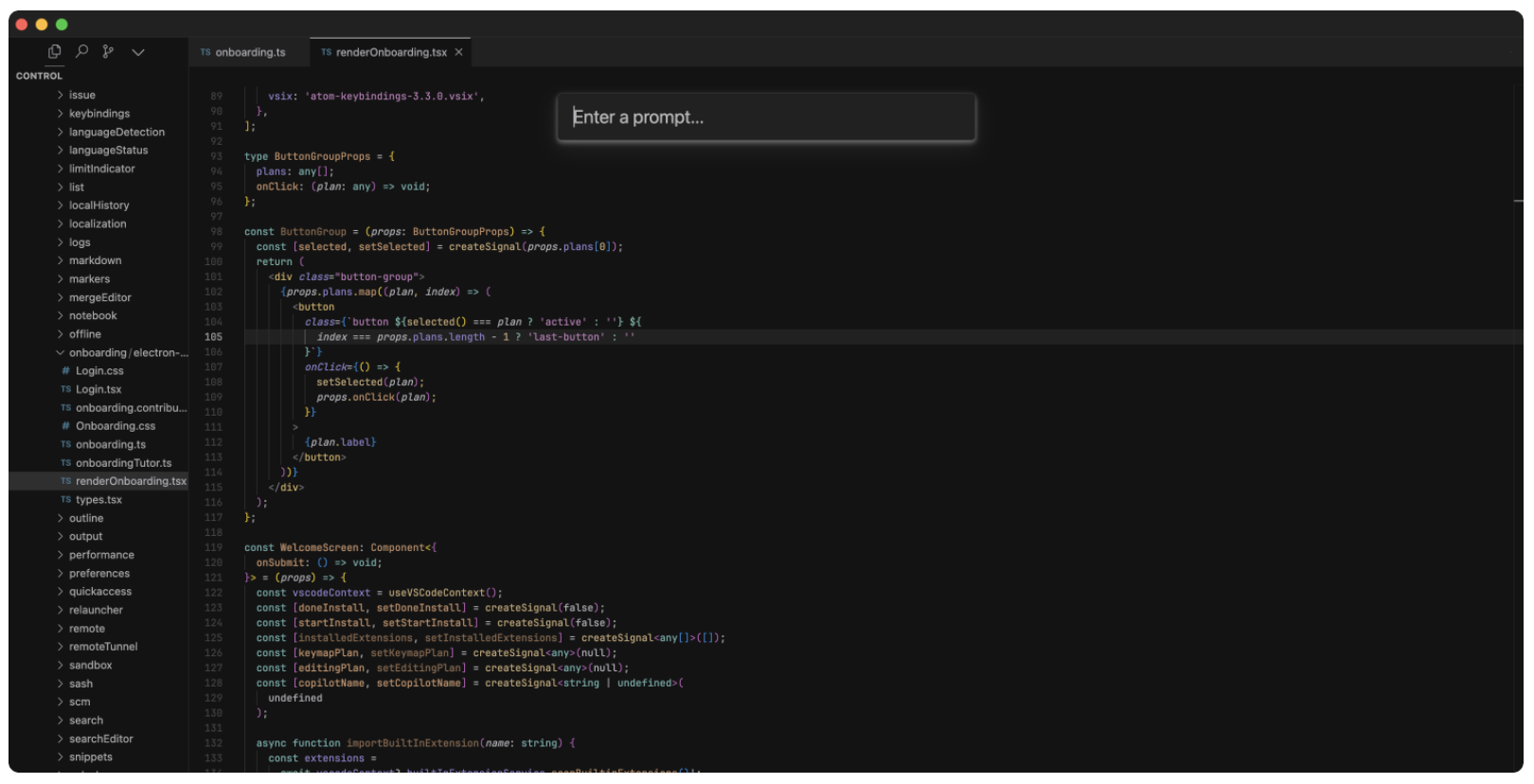Click the green macOS fullscreen button
Viewport: 1534px width, 784px height.
tap(62, 25)
